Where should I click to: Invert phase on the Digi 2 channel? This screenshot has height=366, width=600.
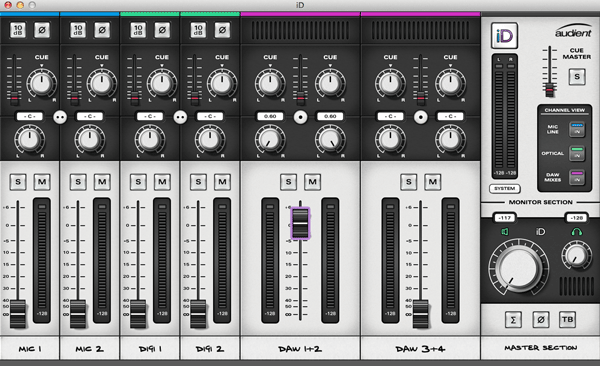click(222, 30)
